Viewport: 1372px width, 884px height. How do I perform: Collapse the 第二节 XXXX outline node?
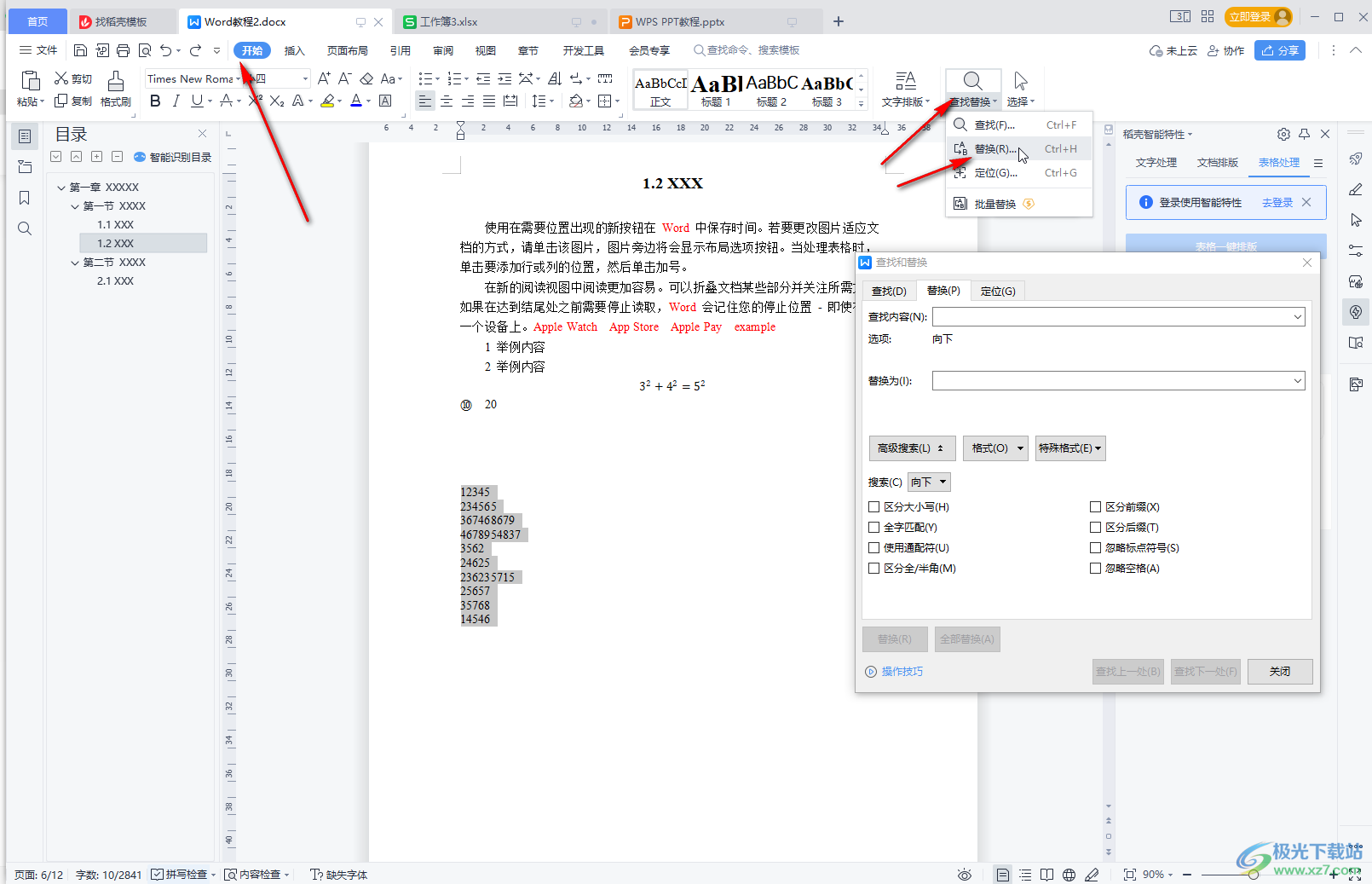pyautogui.click(x=75, y=263)
